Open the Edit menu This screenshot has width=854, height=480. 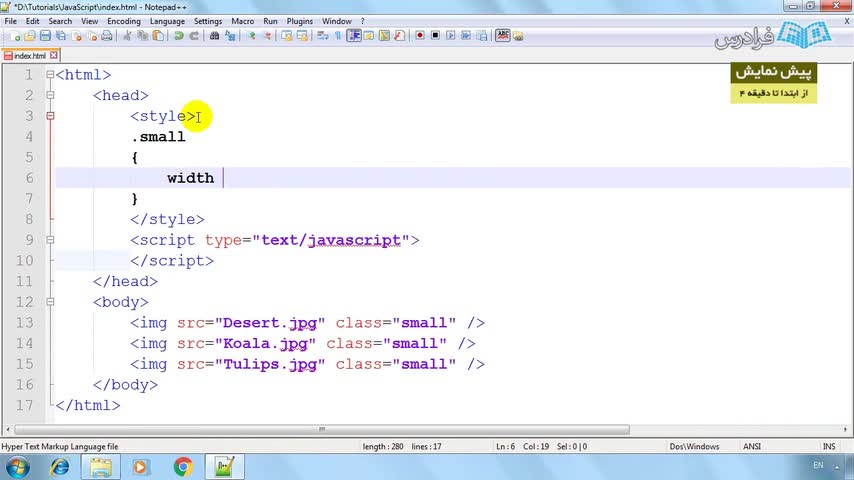click(33, 21)
